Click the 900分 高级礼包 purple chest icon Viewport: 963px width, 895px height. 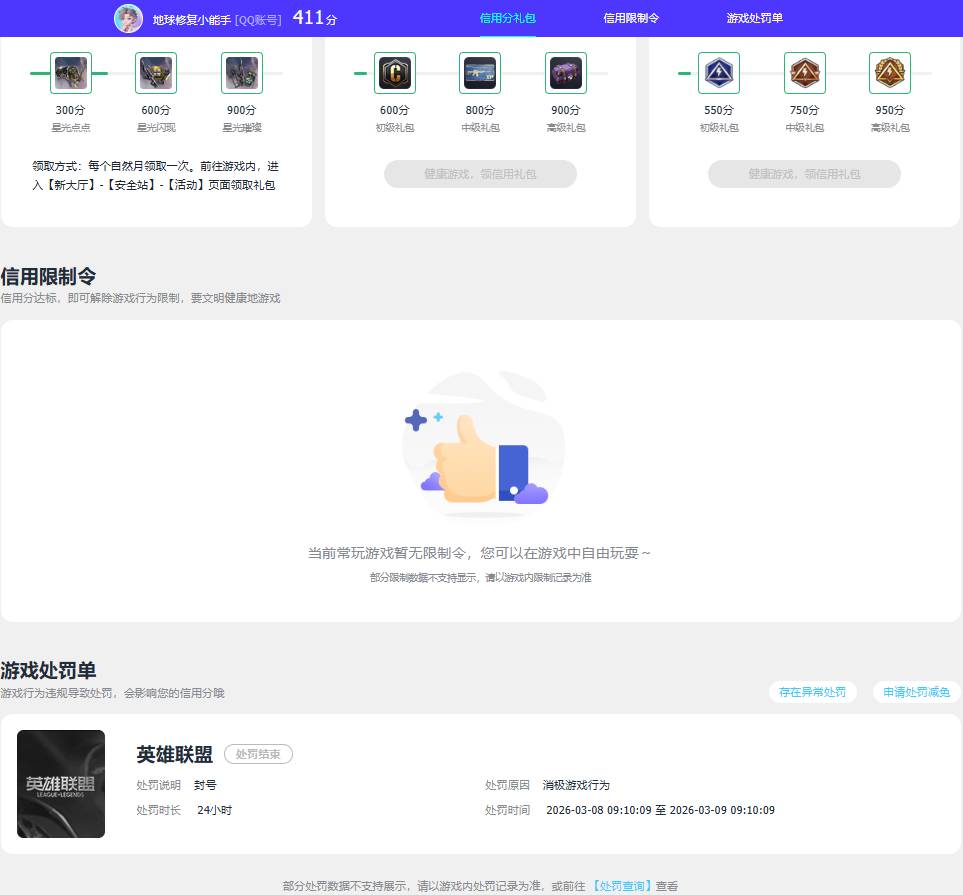pyautogui.click(x=566, y=73)
